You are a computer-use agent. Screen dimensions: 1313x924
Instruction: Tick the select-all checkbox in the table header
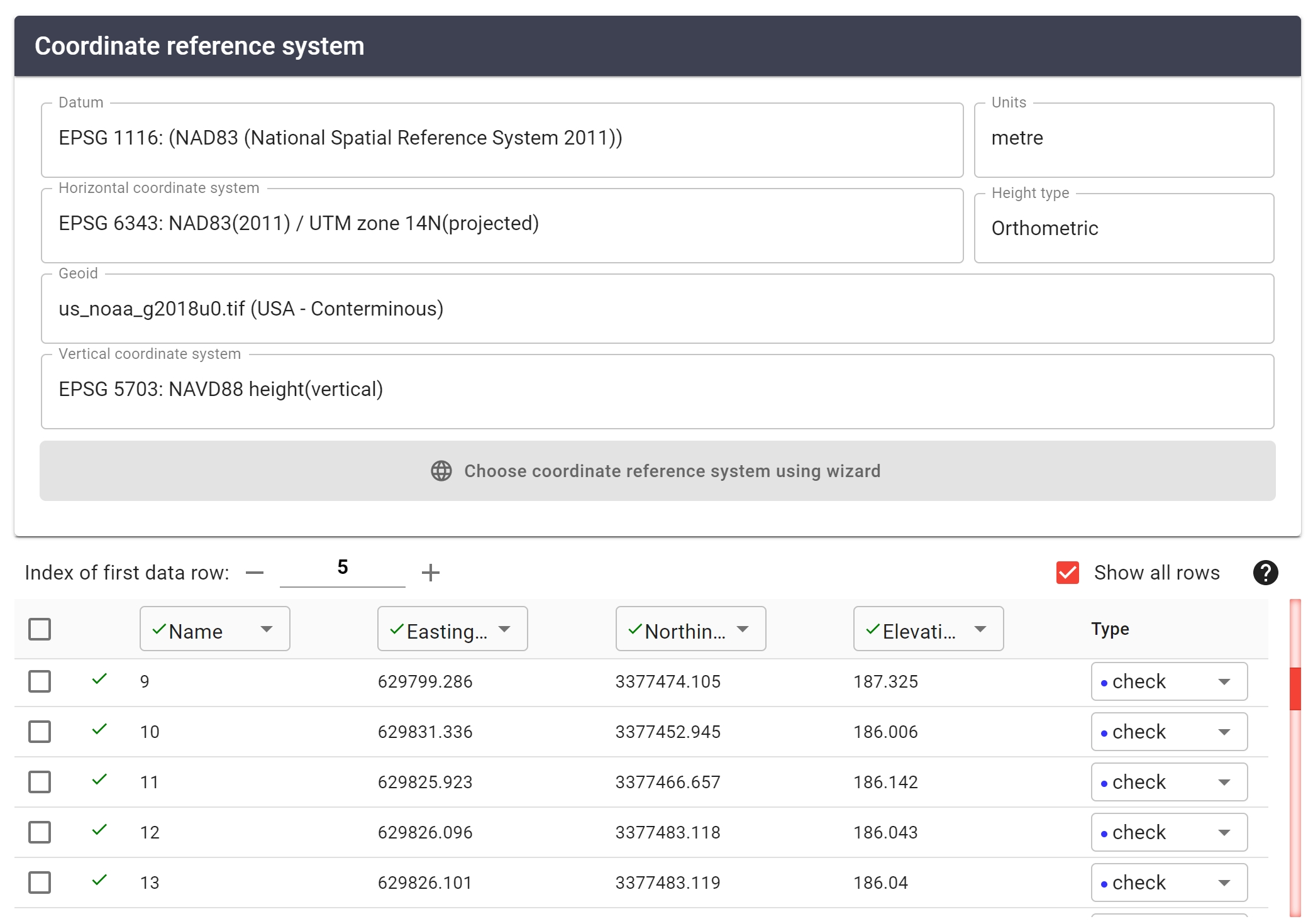click(x=40, y=629)
